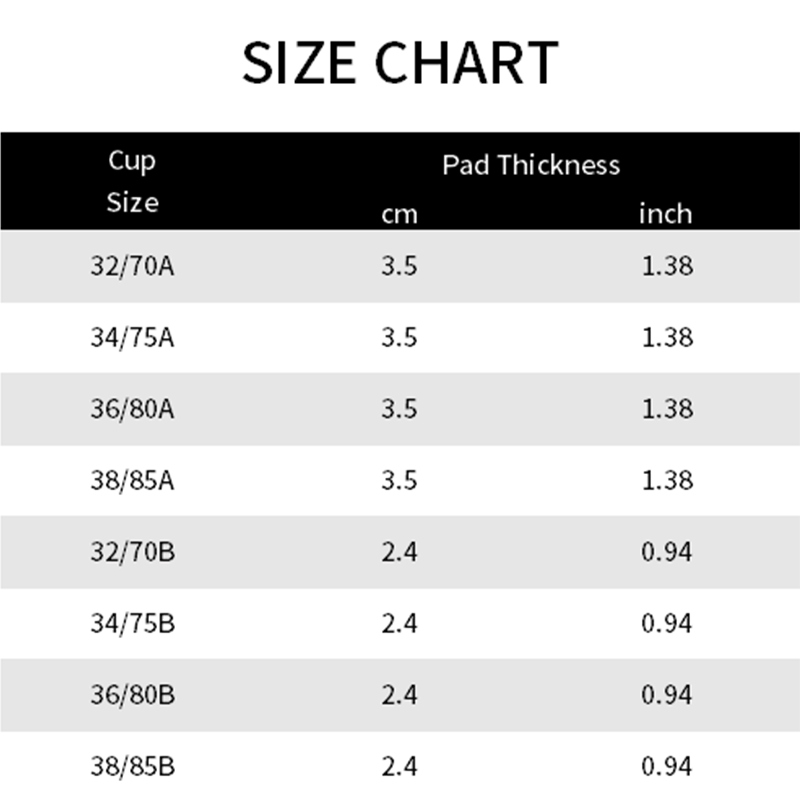Viewport: 800px width, 800px height.
Task: Click the SIZE CHART title
Action: click(400, 62)
